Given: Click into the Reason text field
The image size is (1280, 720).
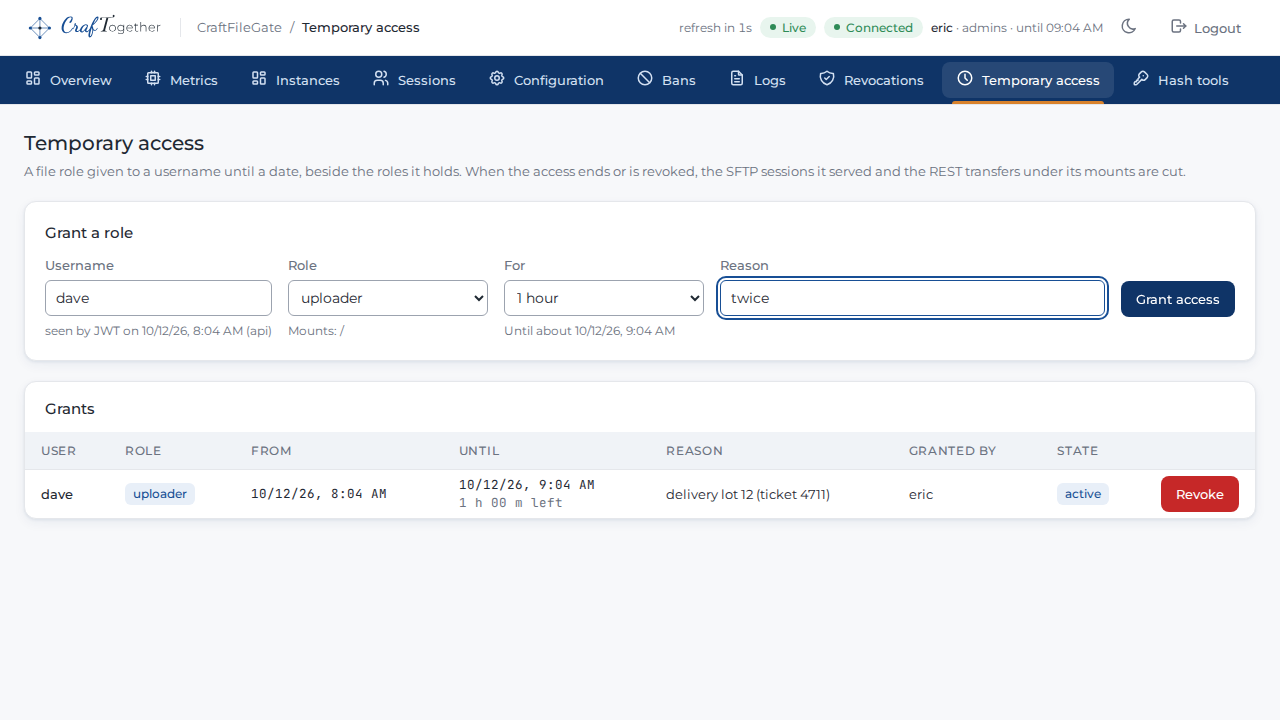Looking at the screenshot, I should click(912, 298).
